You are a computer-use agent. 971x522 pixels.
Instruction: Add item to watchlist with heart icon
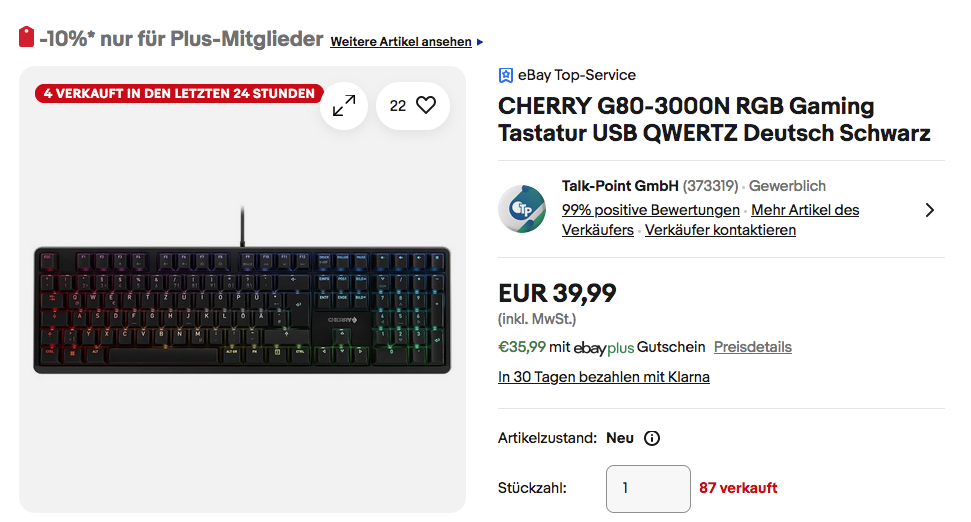[x=426, y=105]
